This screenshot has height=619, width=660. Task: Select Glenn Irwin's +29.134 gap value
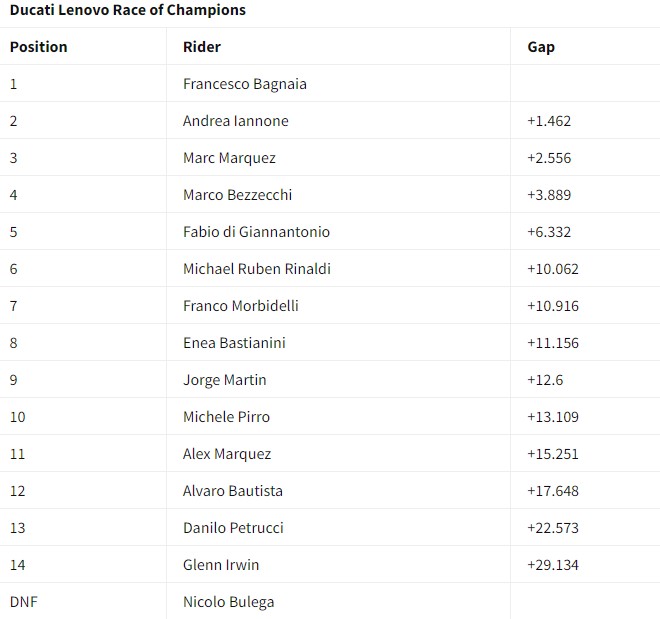tap(553, 565)
